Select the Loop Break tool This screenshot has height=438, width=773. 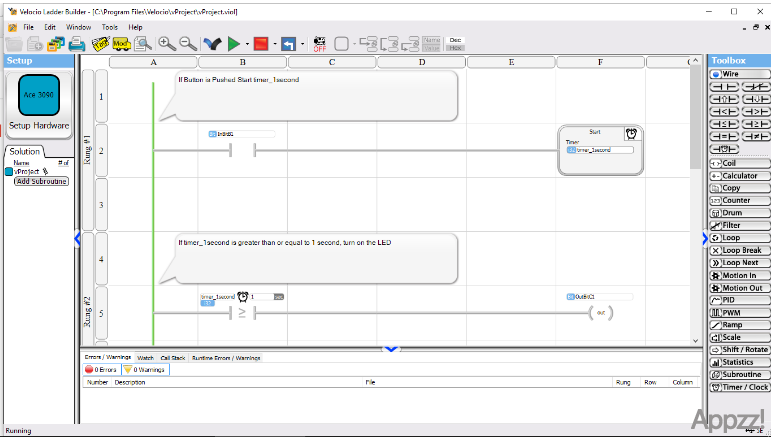click(x=739, y=251)
